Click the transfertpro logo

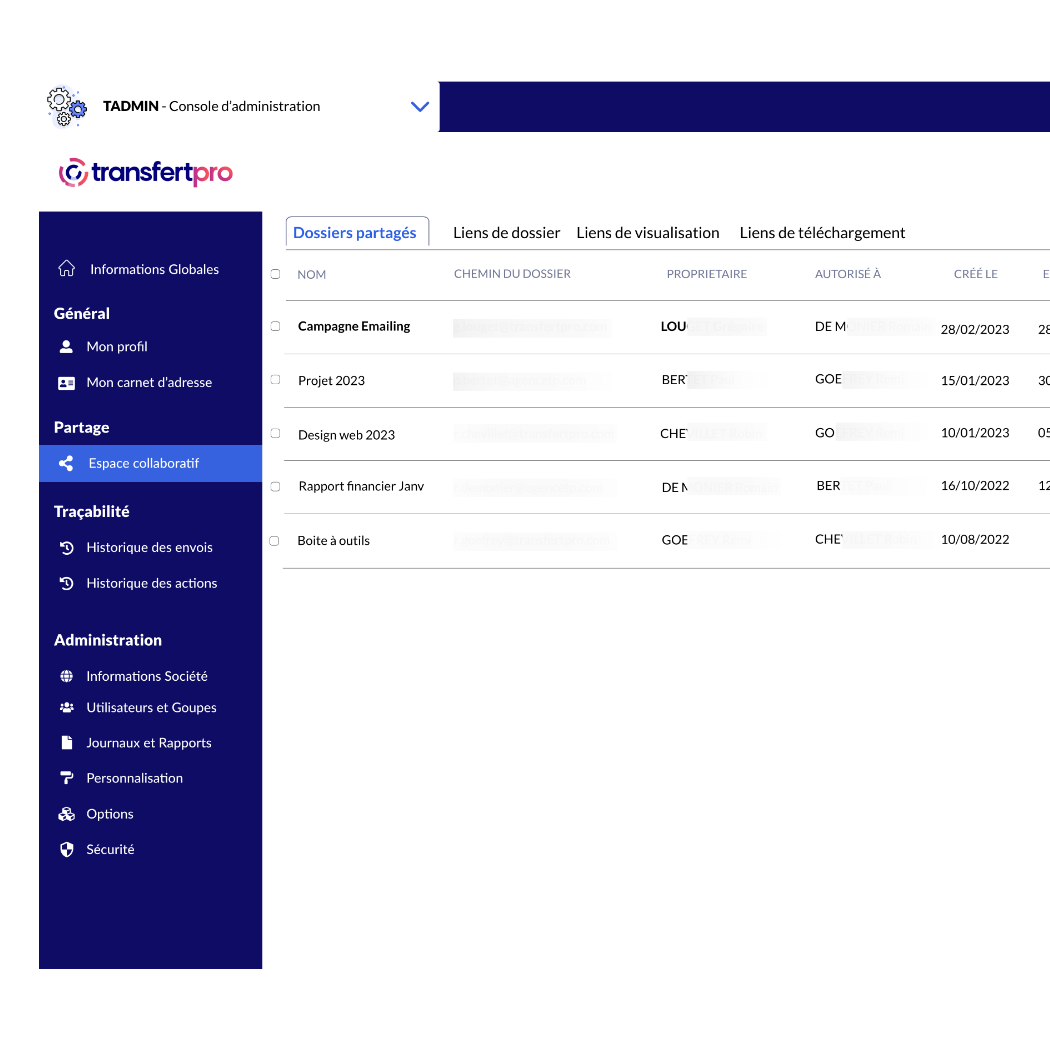pos(145,171)
